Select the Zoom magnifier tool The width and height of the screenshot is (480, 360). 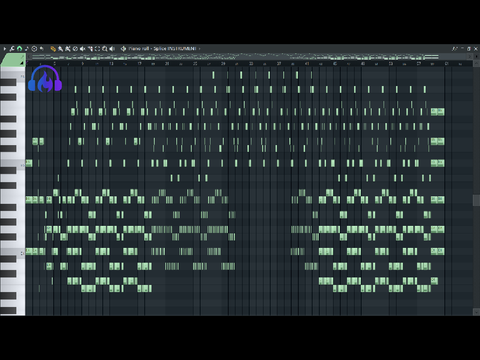pyautogui.click(x=105, y=49)
